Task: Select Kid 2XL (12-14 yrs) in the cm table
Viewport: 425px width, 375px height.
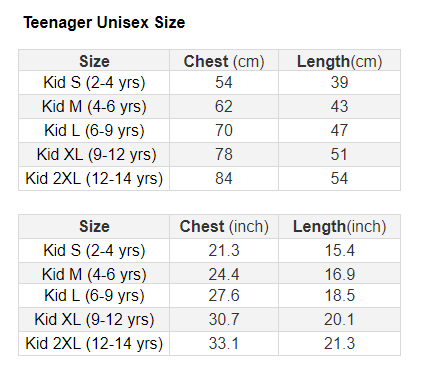Action: (x=94, y=179)
